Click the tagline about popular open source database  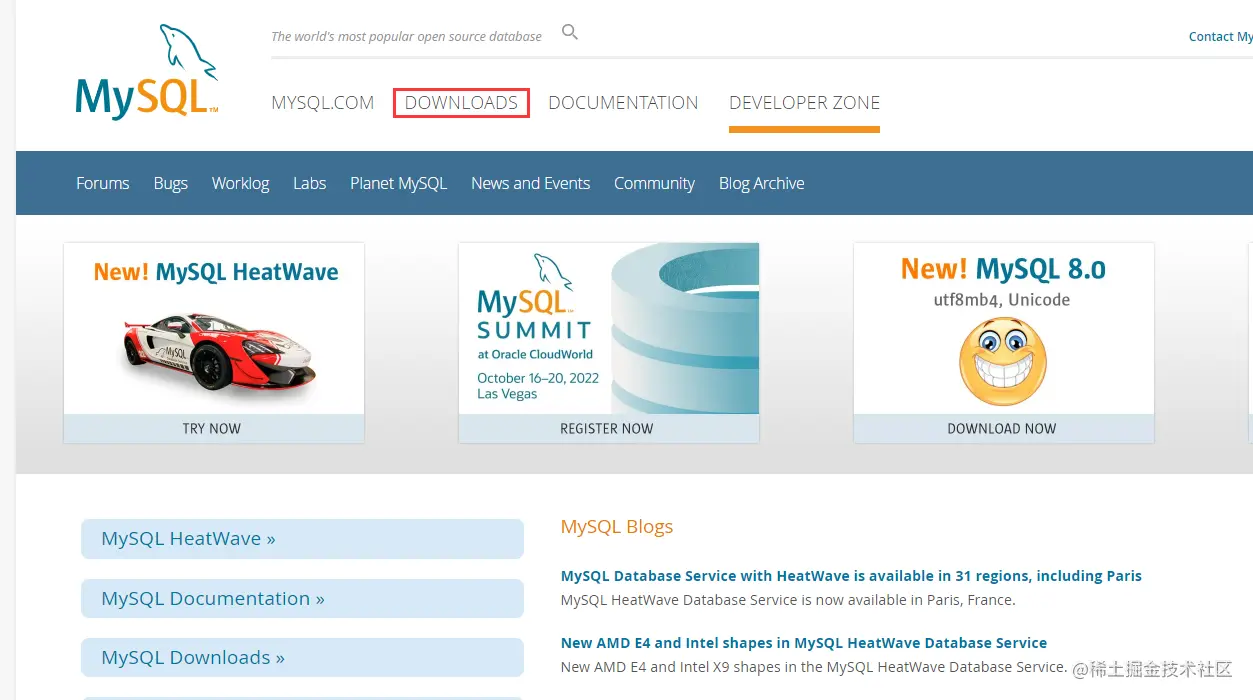(x=407, y=36)
